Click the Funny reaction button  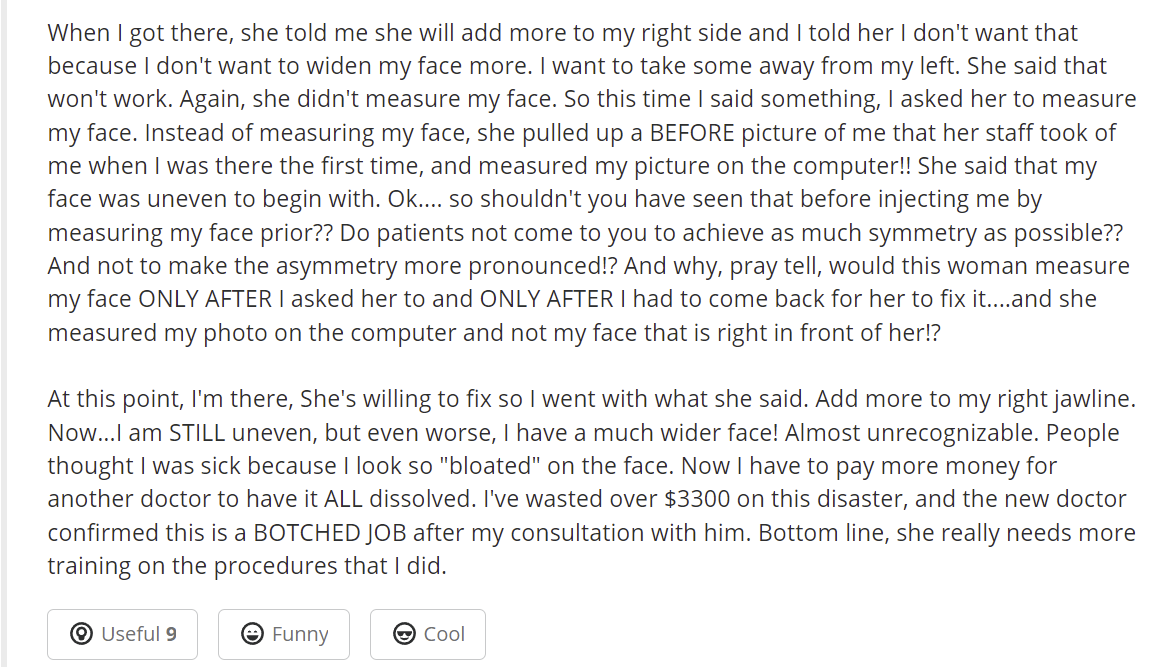point(284,634)
